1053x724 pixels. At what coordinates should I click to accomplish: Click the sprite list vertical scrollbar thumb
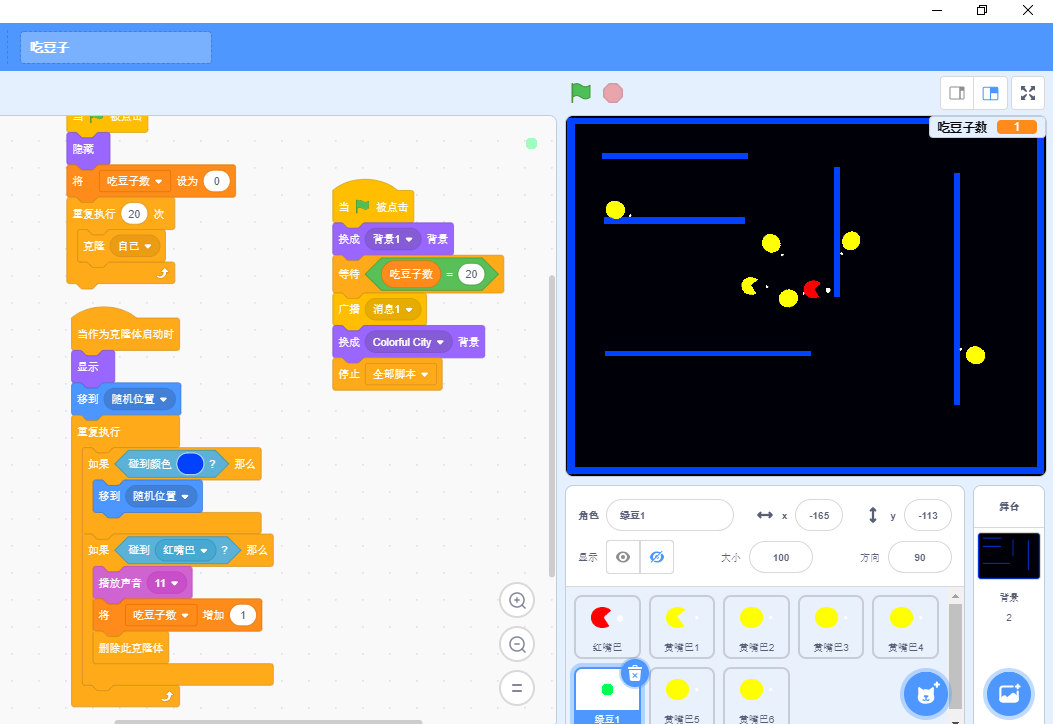pos(955,655)
